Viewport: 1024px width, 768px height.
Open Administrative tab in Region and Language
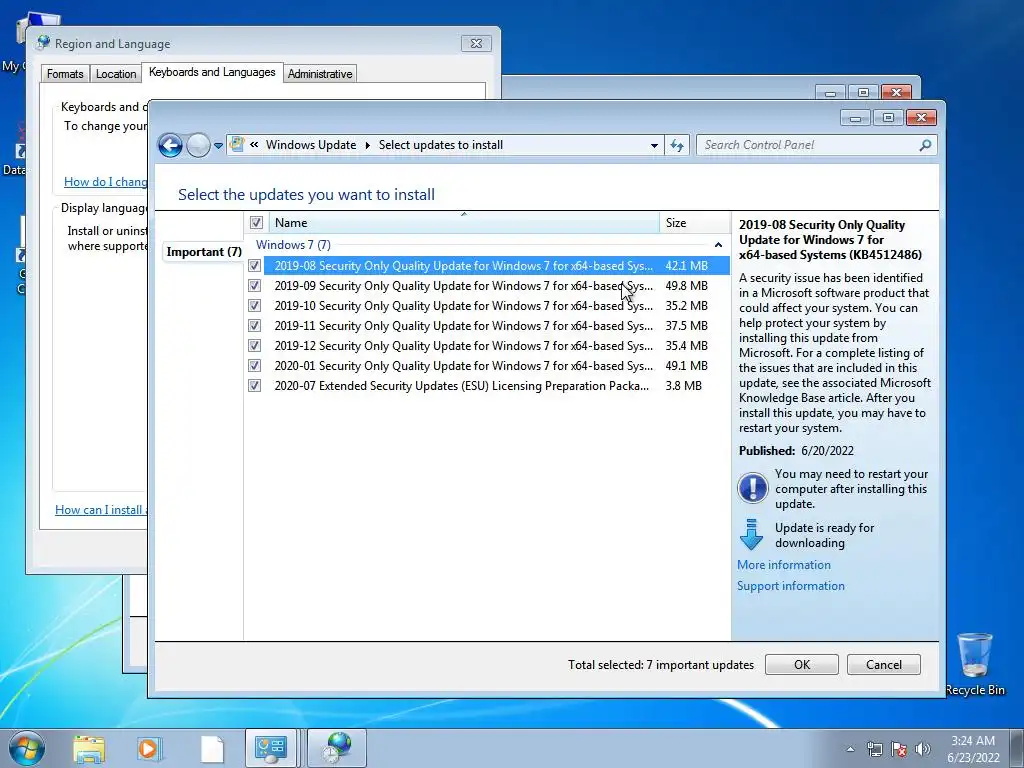pos(320,74)
